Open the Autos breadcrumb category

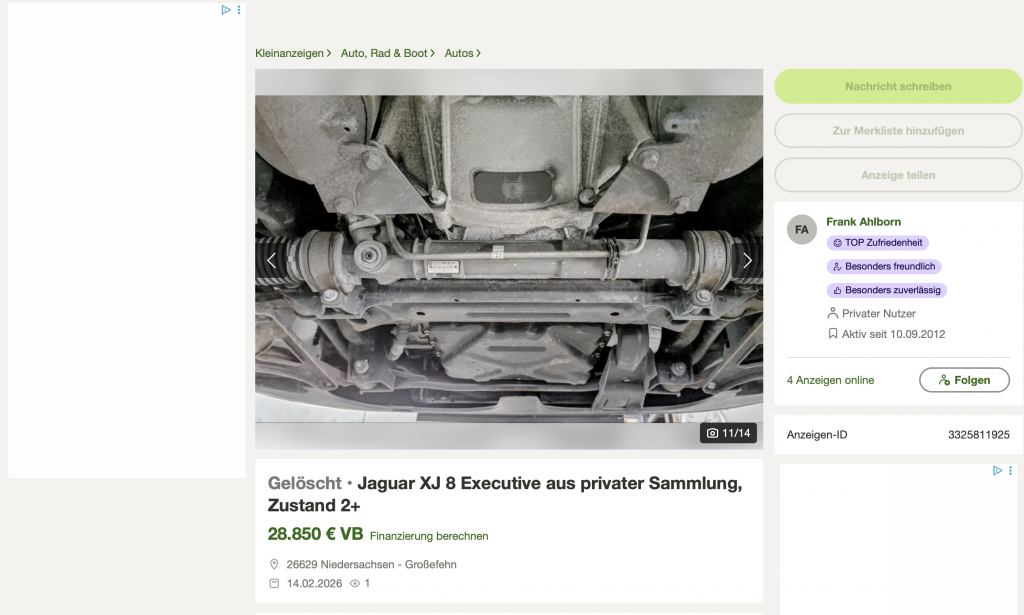pyautogui.click(x=462, y=53)
